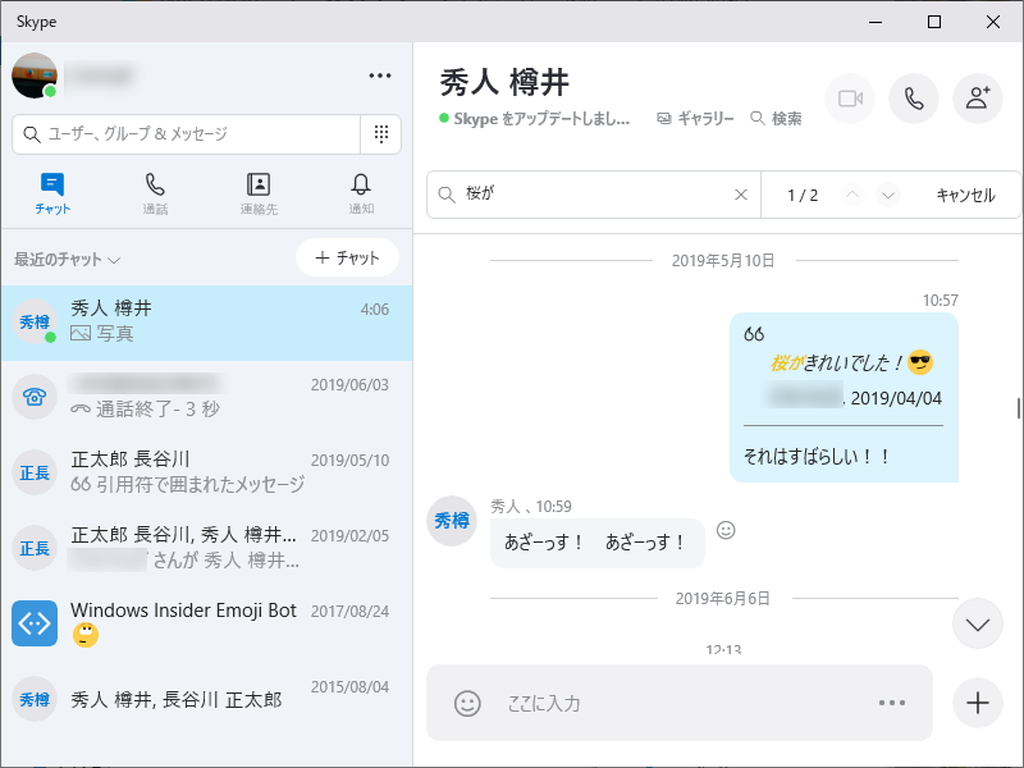Viewport: 1024px width, 768px height.
Task: Start a new chat with + チャット
Action: [x=347, y=257]
